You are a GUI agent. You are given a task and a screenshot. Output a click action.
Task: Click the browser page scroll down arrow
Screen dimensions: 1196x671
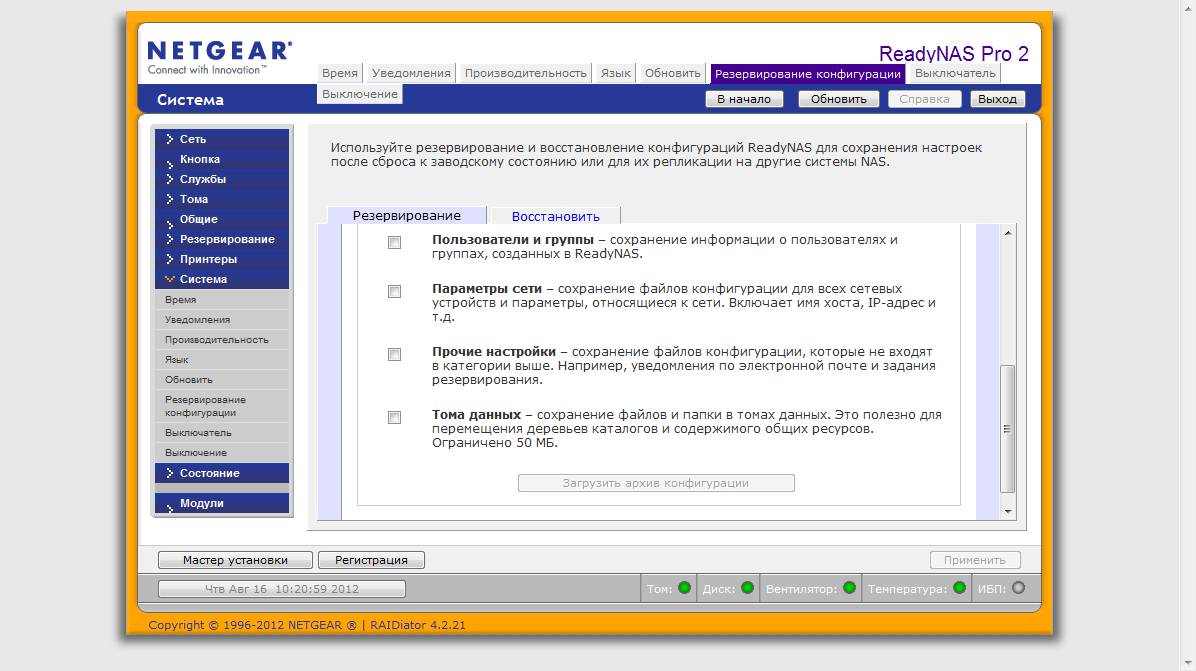click(x=1188, y=663)
